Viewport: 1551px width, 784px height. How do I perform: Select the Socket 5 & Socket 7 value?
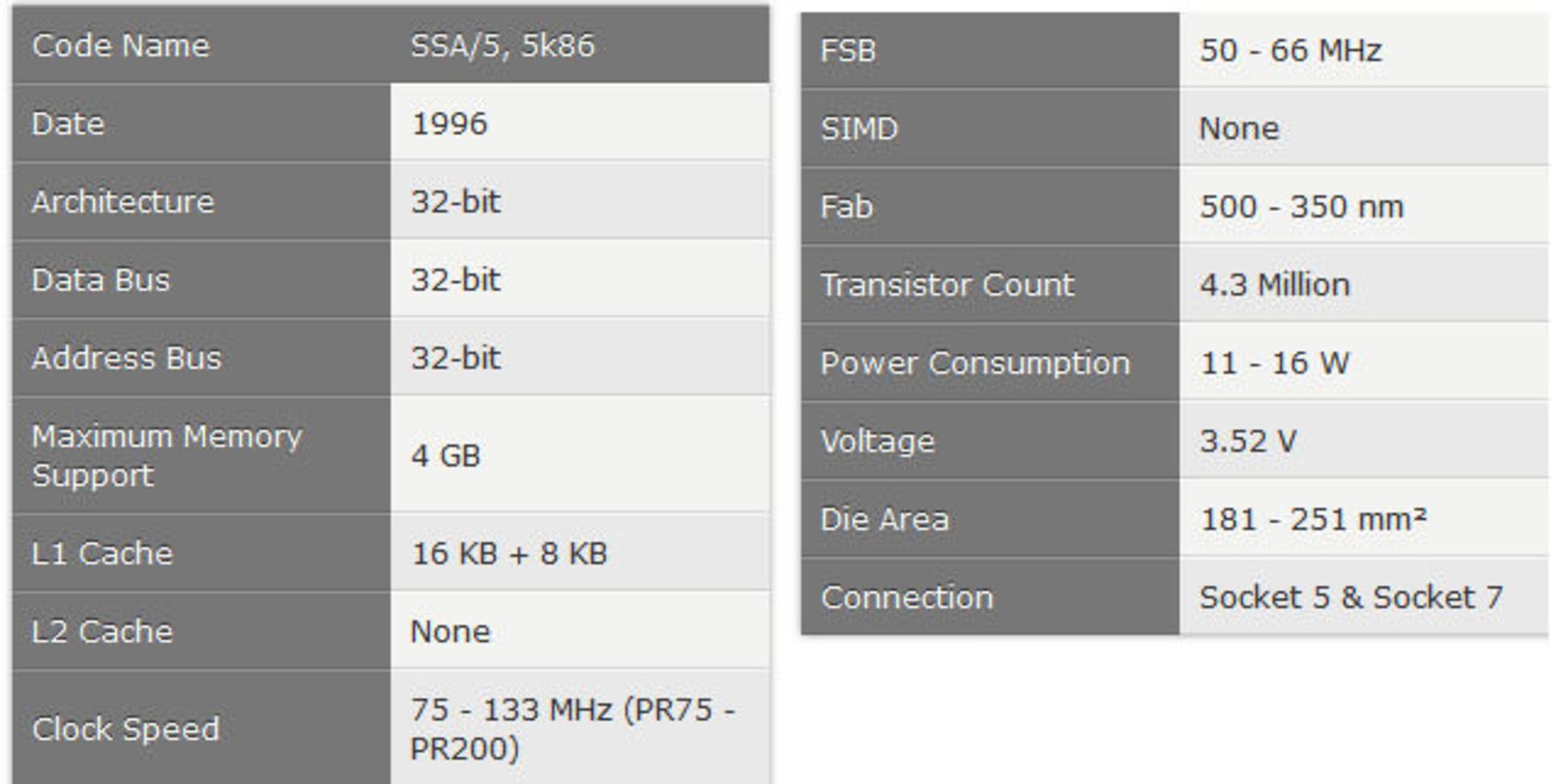click(1351, 597)
